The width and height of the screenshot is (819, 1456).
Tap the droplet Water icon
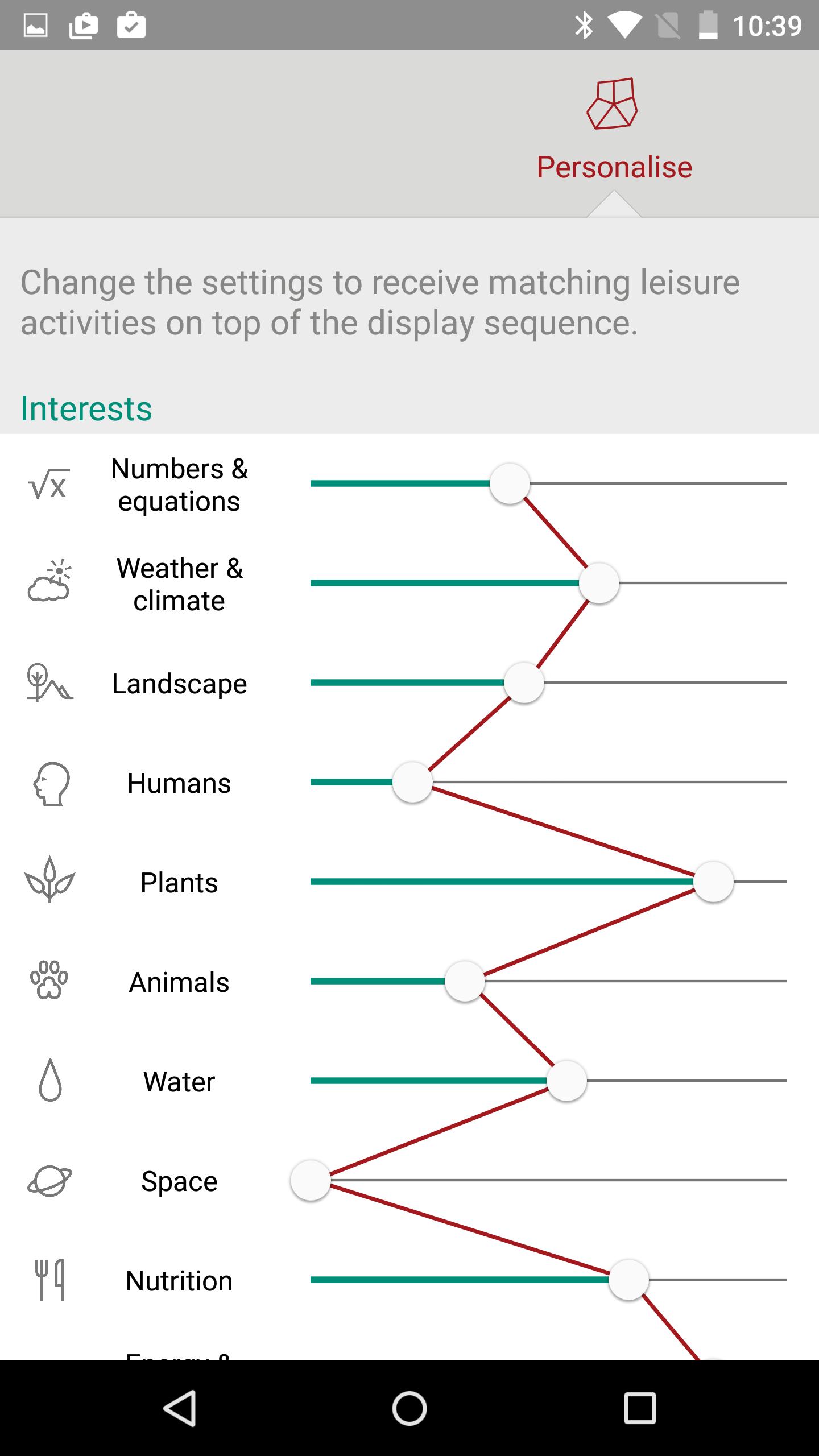click(50, 1079)
